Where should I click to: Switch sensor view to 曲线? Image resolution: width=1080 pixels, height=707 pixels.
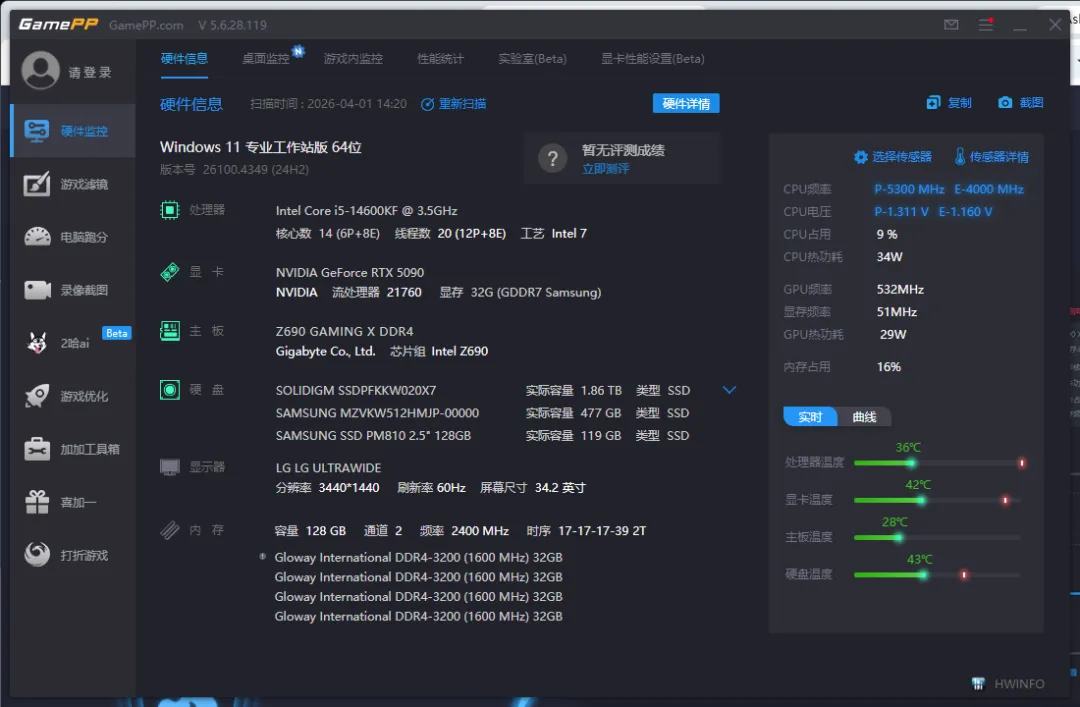pos(864,417)
